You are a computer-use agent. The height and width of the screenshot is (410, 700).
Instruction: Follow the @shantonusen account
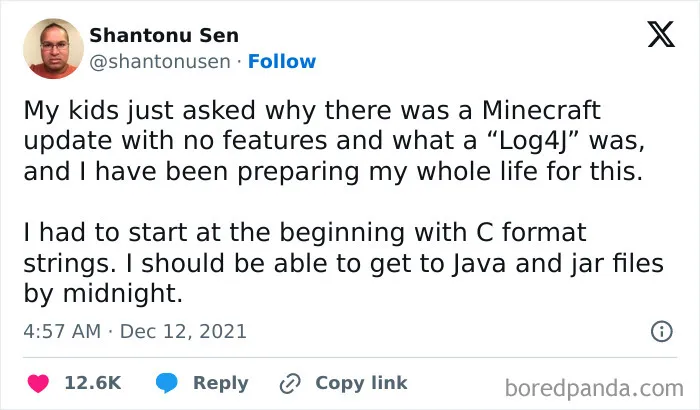(x=282, y=61)
